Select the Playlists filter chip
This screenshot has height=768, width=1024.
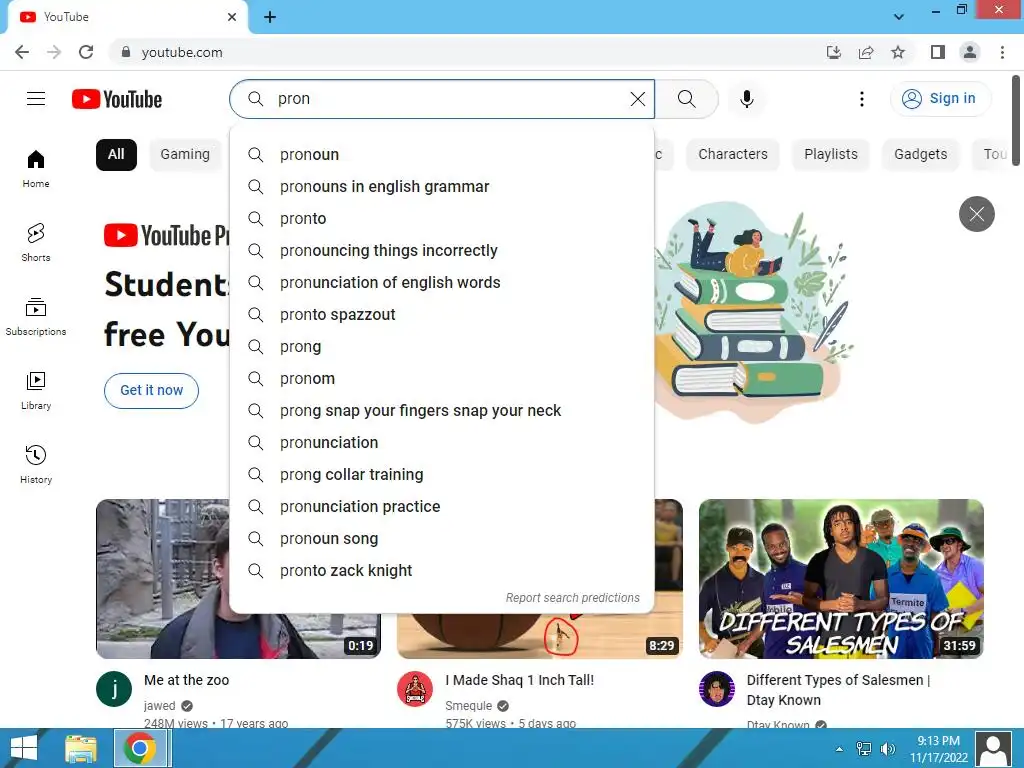(x=831, y=155)
